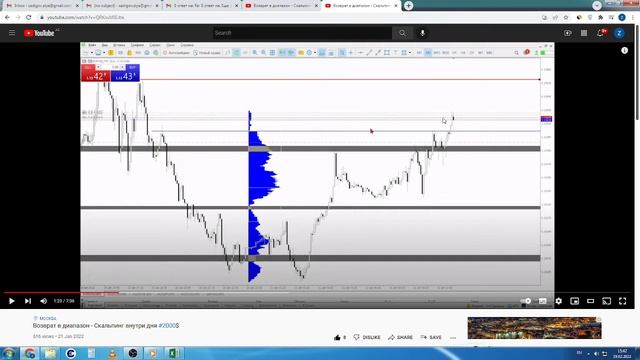Click the SHARE button

click(400, 337)
